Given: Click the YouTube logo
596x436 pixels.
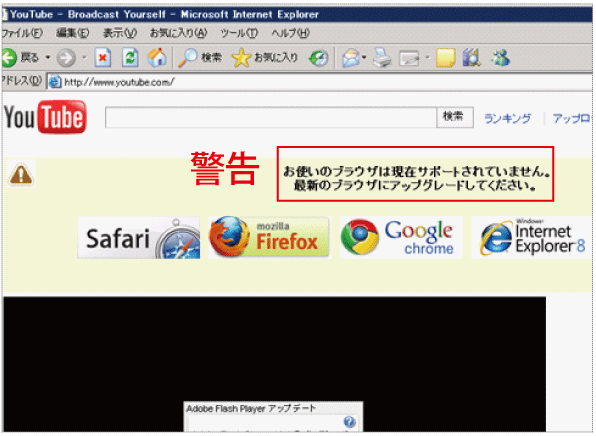Looking at the screenshot, I should pos(45,117).
